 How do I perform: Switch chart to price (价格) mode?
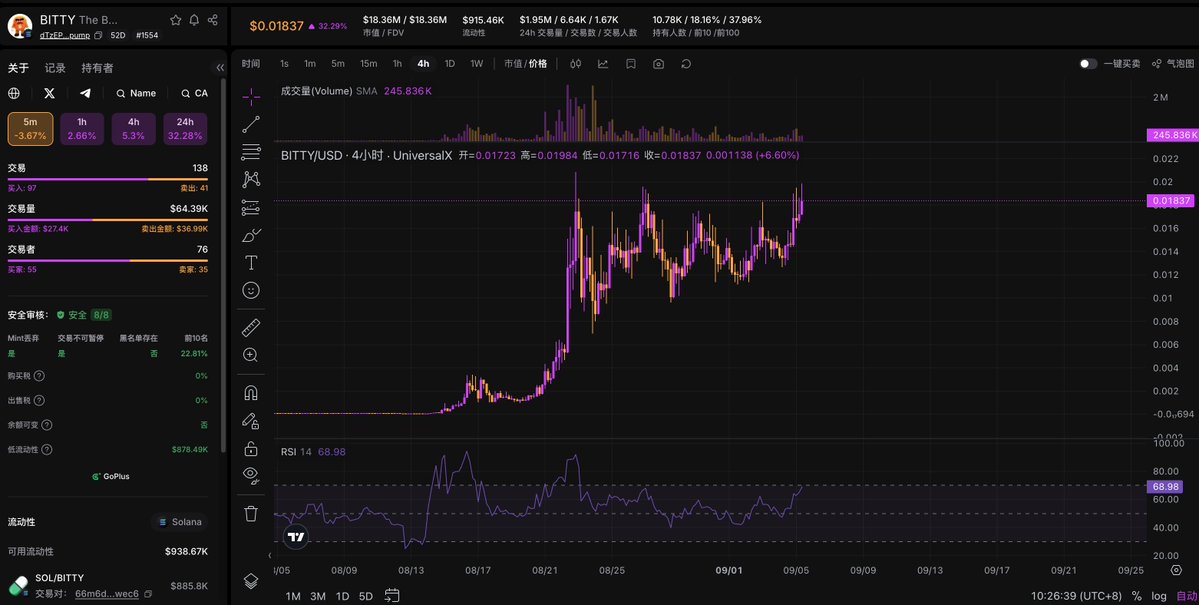coord(538,64)
